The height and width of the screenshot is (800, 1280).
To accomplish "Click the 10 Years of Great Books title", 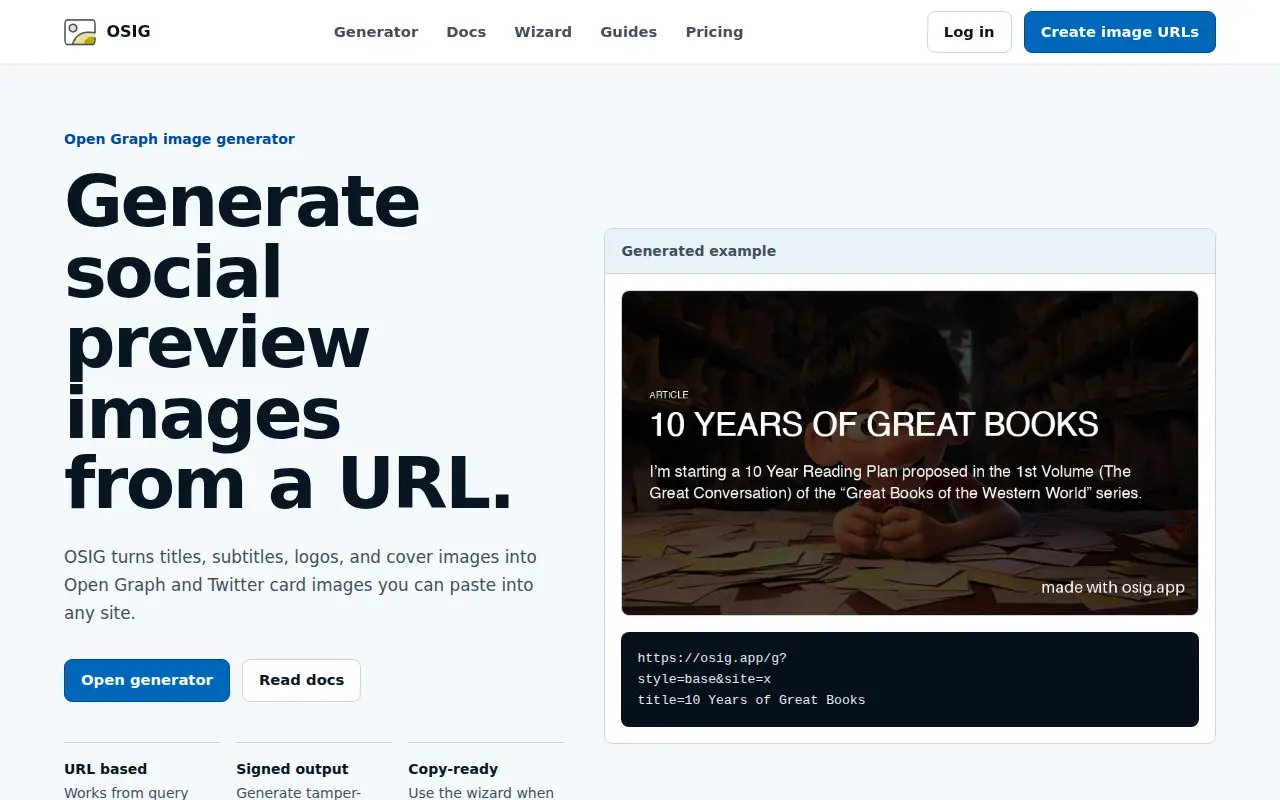I will (873, 425).
